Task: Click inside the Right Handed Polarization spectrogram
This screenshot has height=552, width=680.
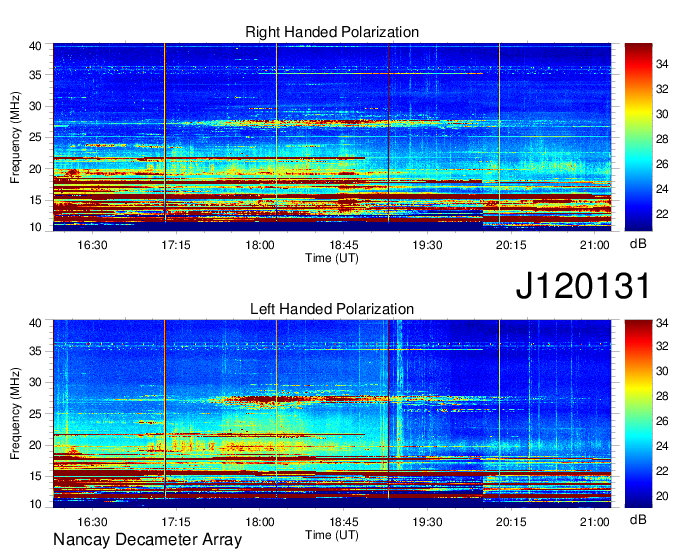Action: 332,137
